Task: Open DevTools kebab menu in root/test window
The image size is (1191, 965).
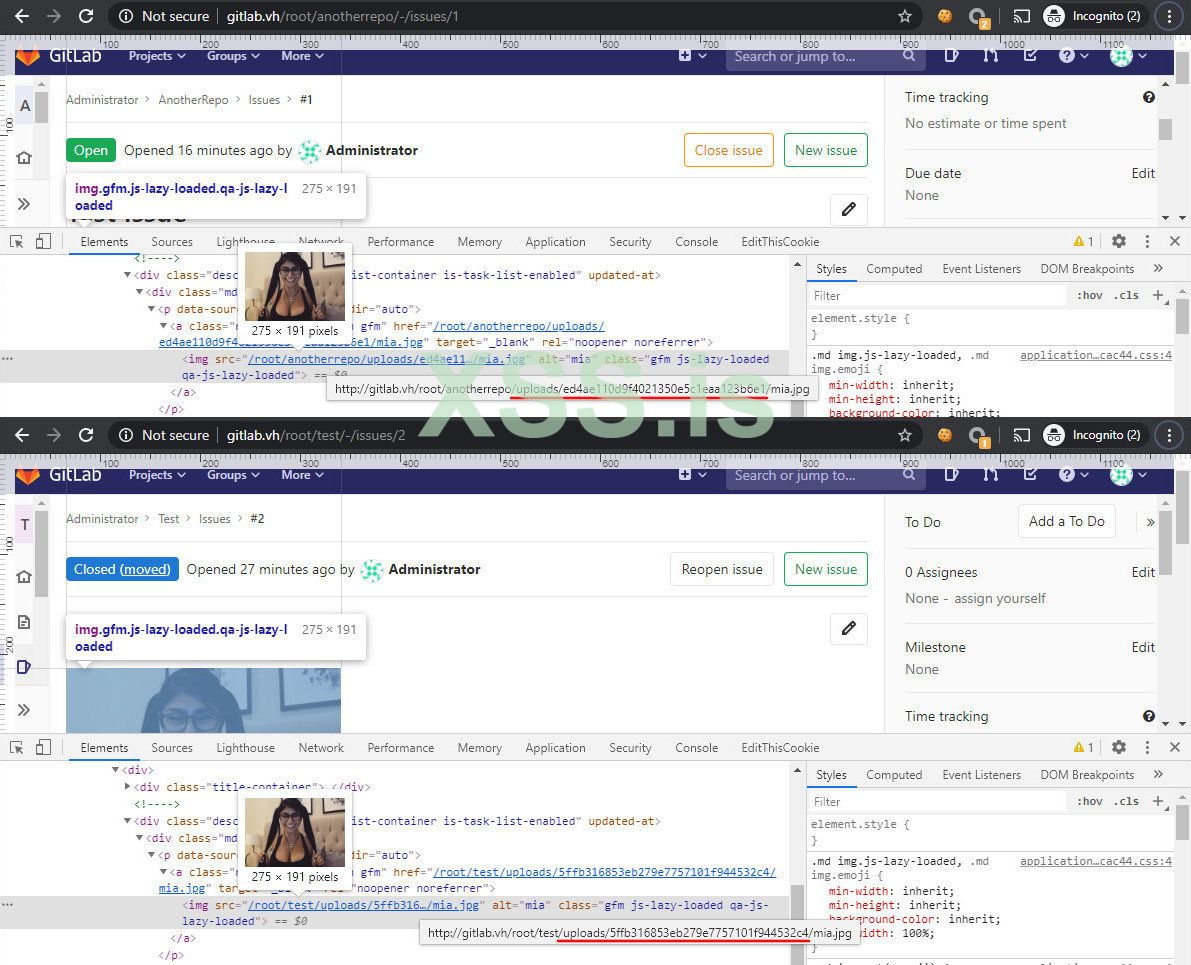Action: [x=1147, y=747]
